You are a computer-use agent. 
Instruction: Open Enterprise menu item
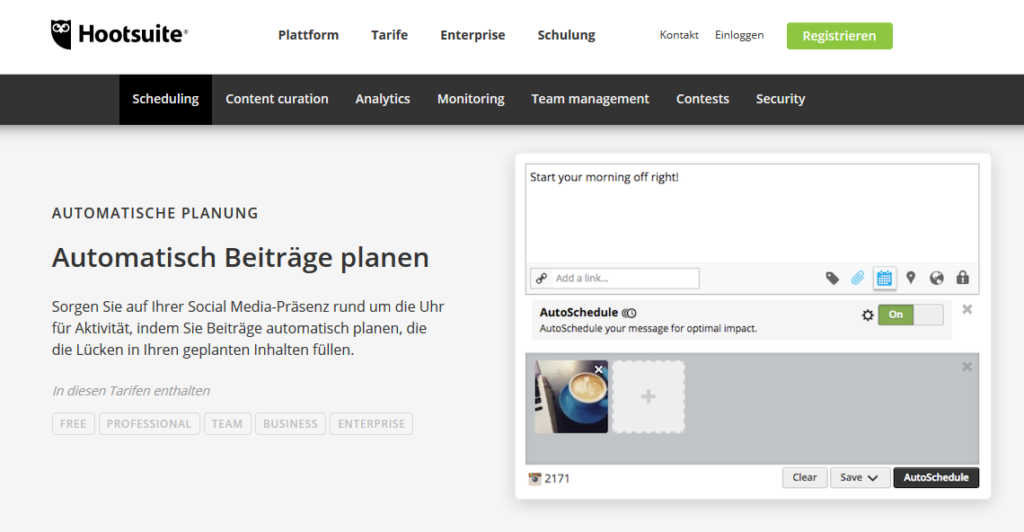(473, 35)
